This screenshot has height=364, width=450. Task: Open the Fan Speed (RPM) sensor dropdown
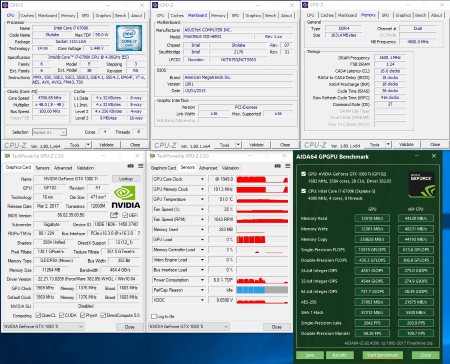pos(202,220)
